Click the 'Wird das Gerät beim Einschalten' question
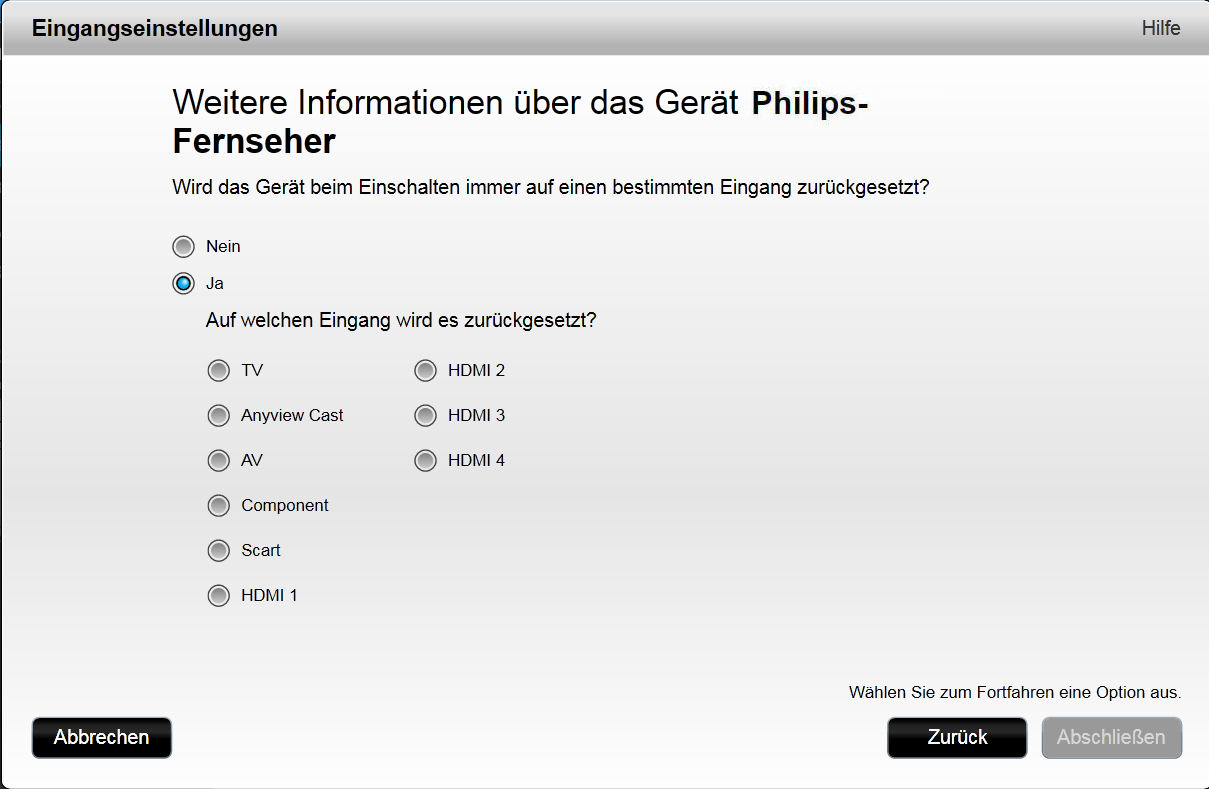 (551, 187)
